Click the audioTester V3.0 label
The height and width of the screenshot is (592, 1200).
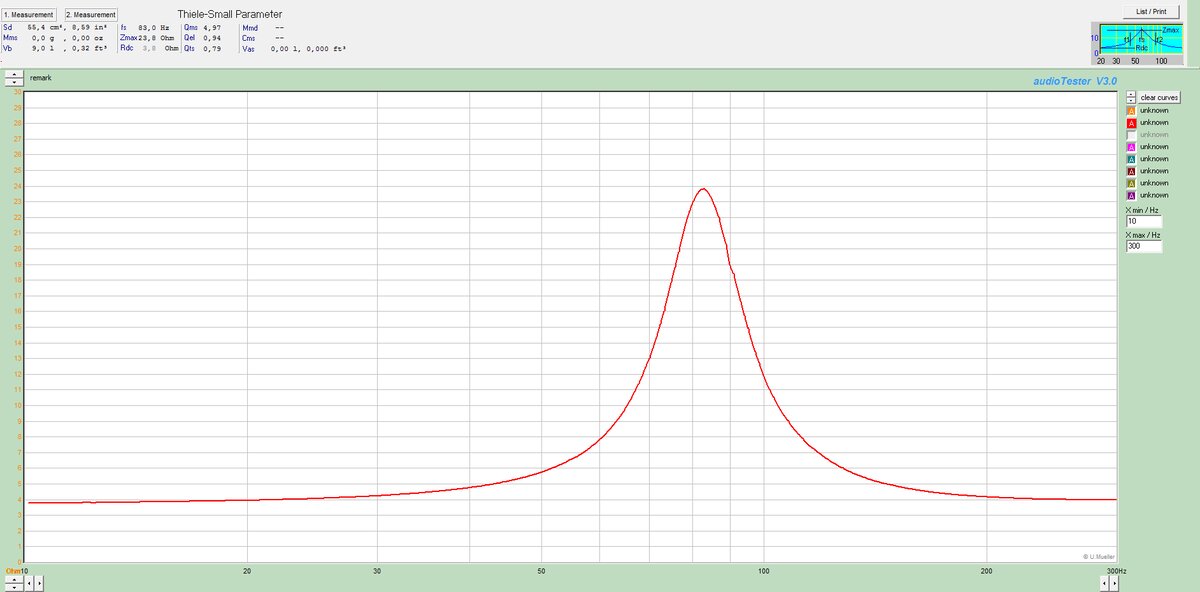point(1075,81)
